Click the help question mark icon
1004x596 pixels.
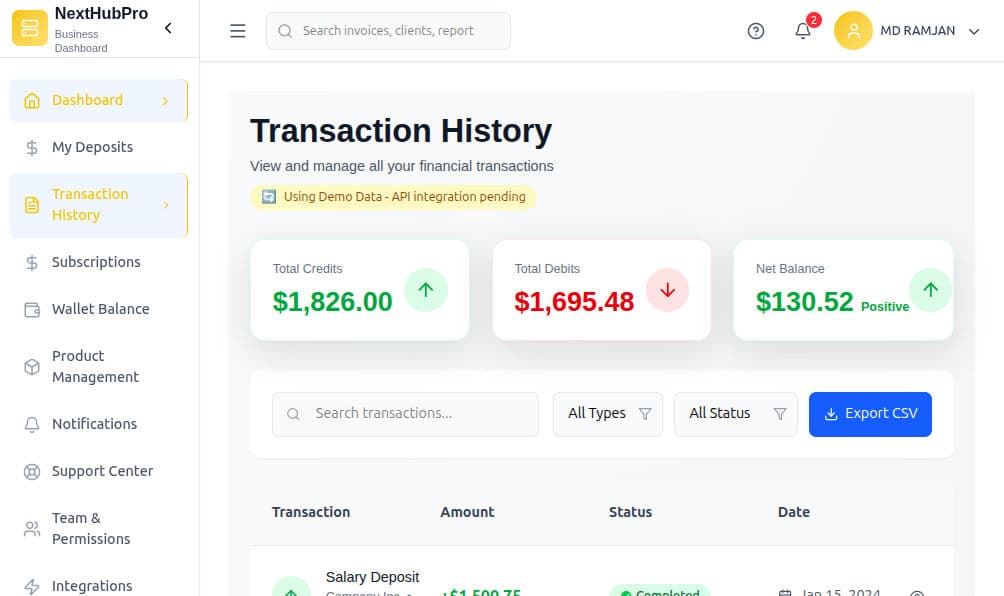coord(755,31)
